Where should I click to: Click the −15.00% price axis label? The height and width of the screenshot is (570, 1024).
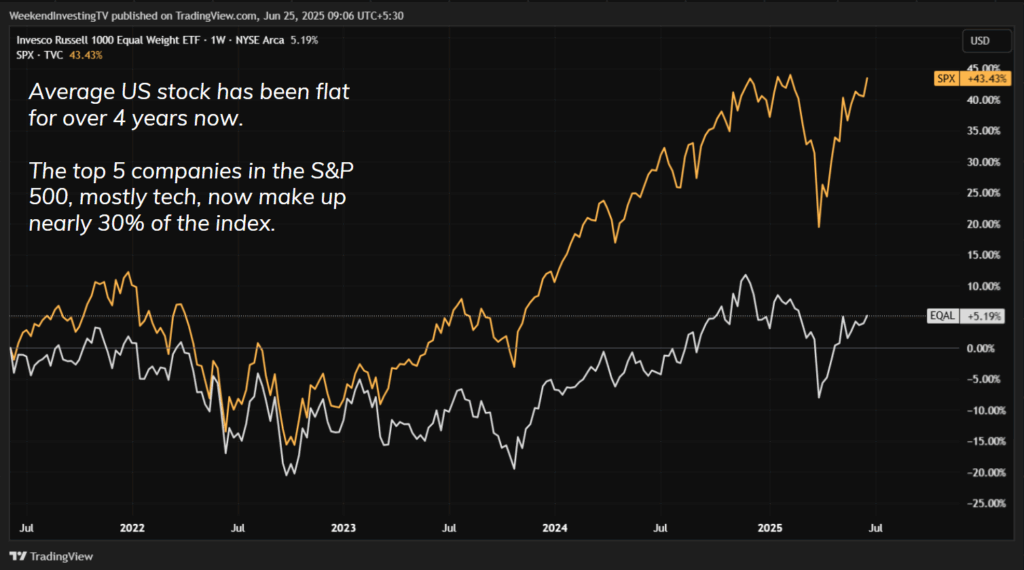point(986,441)
